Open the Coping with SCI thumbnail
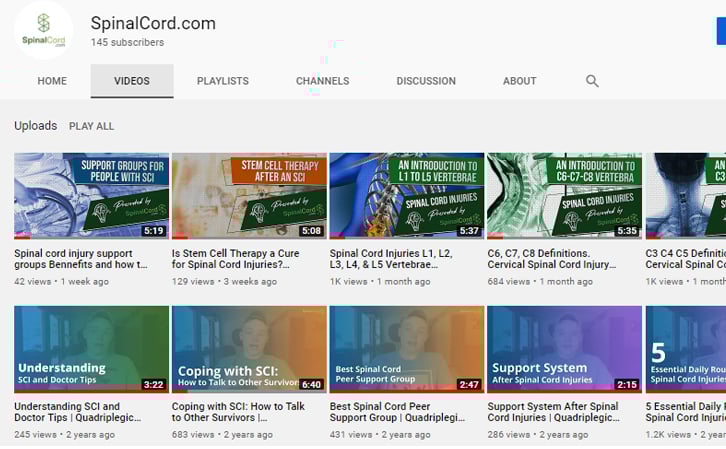This screenshot has width=726, height=449. point(249,349)
